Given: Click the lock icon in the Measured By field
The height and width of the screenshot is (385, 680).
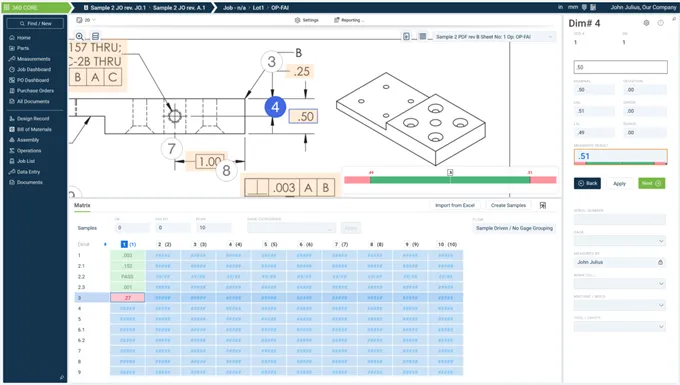Looking at the screenshot, I should (x=660, y=262).
